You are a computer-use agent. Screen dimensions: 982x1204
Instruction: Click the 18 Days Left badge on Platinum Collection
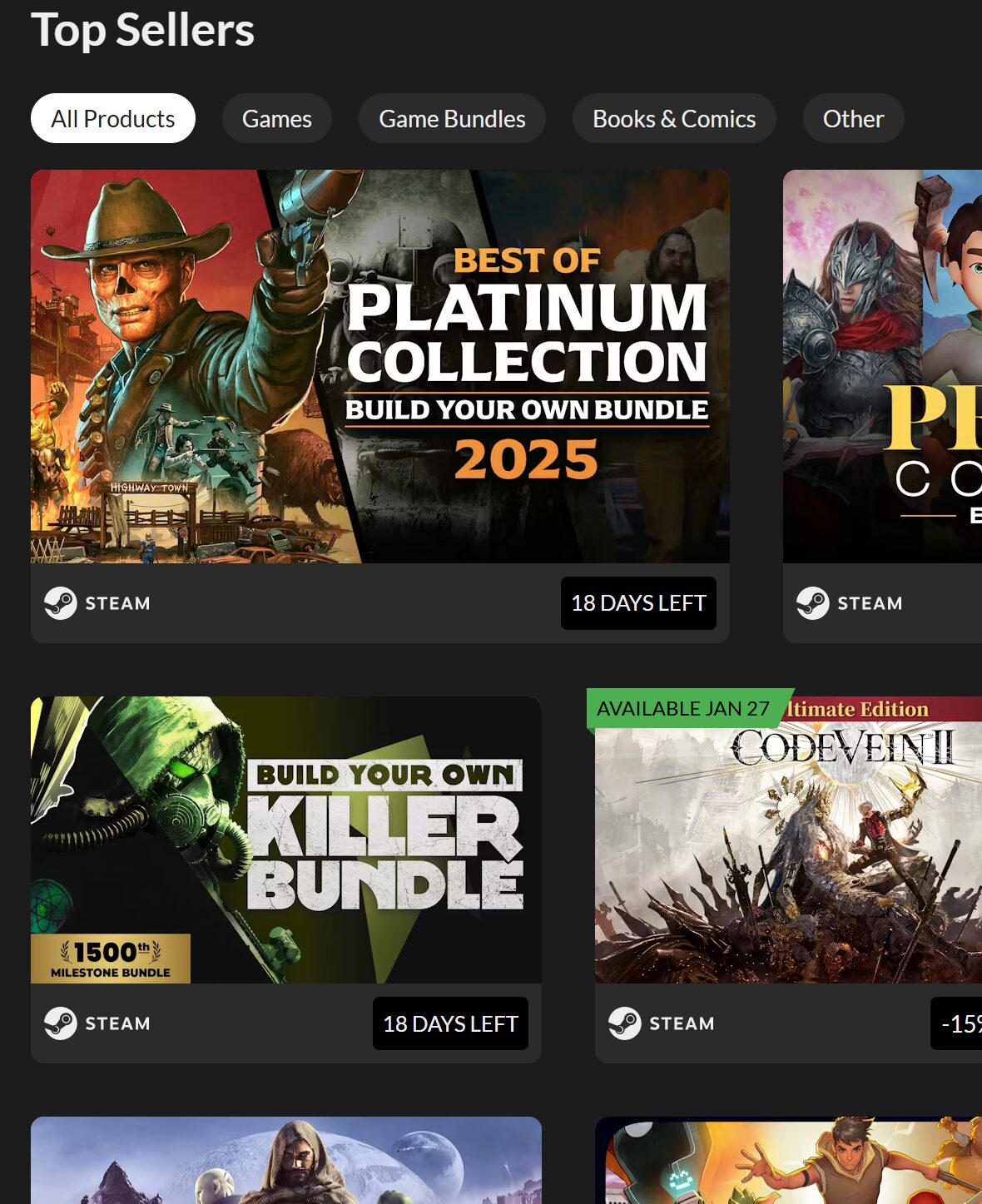[x=638, y=603]
